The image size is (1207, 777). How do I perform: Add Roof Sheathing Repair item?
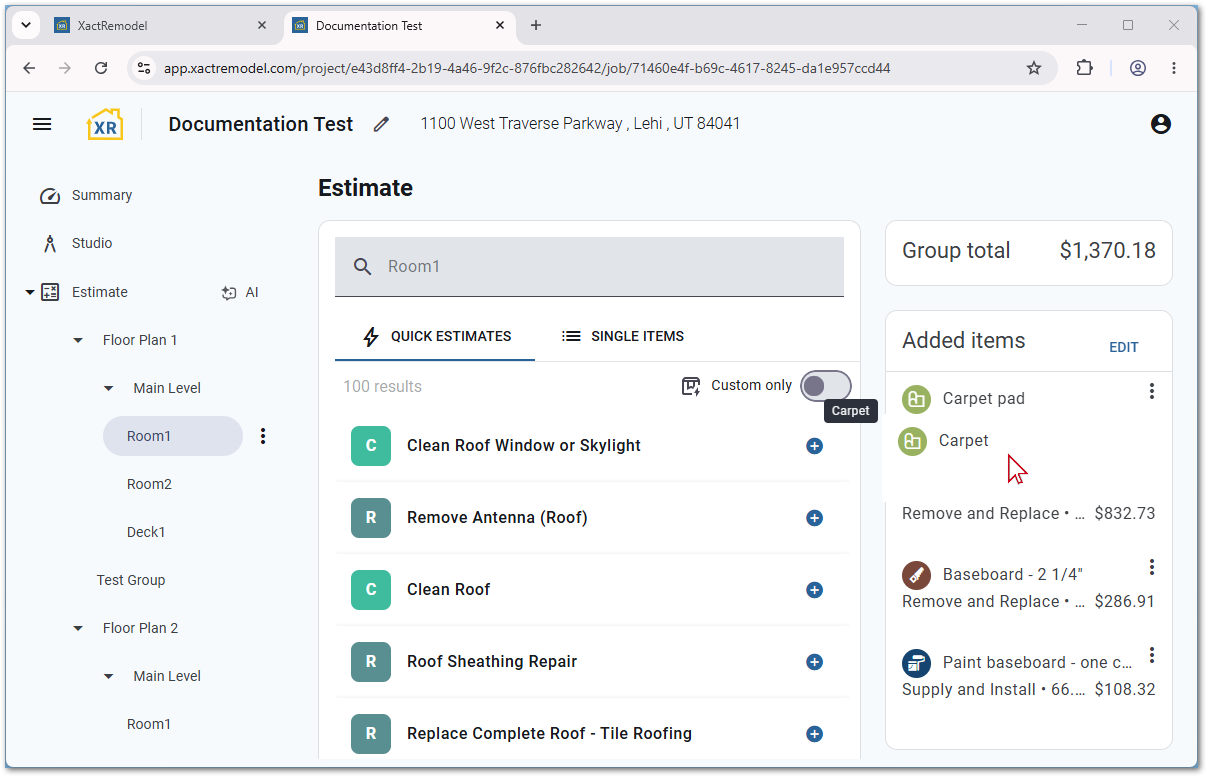tap(814, 662)
